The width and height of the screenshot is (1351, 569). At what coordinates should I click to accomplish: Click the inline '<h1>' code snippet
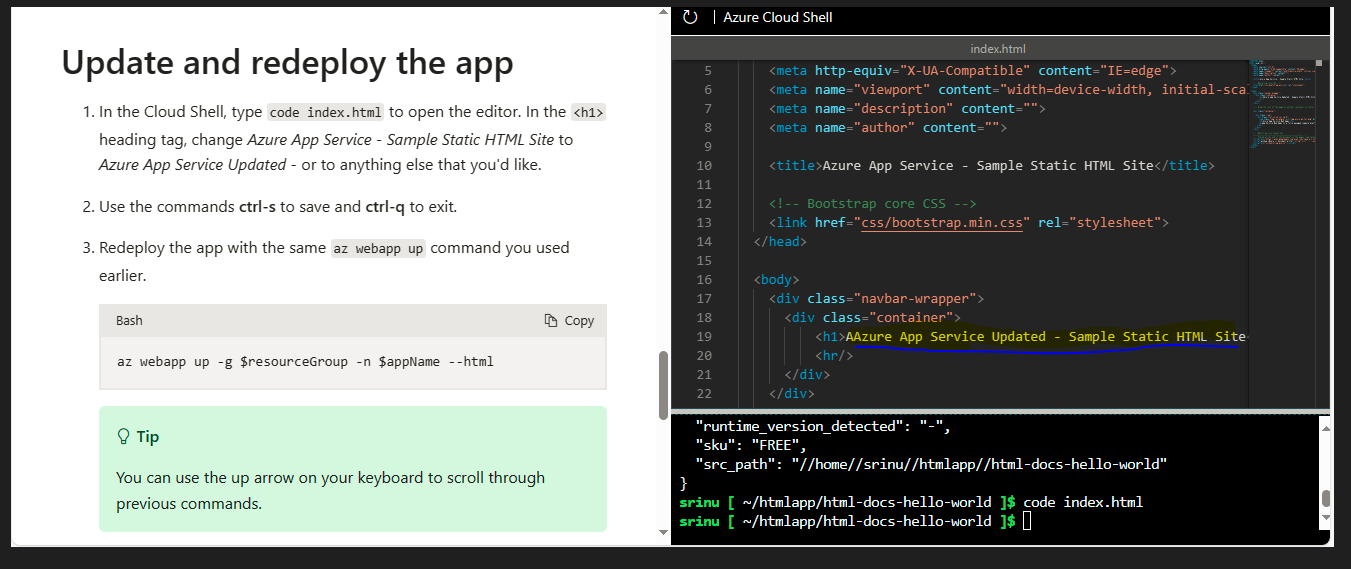588,113
